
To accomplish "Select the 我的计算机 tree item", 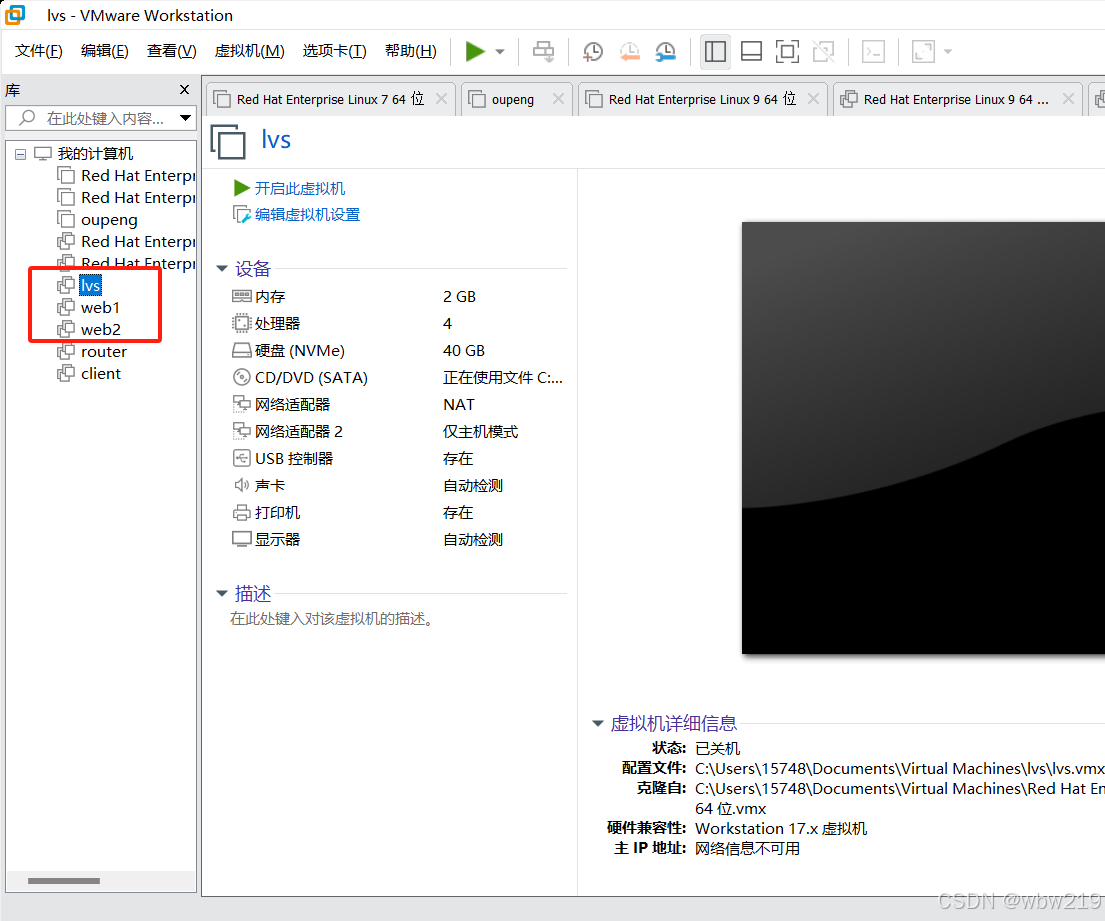I will [x=95, y=154].
